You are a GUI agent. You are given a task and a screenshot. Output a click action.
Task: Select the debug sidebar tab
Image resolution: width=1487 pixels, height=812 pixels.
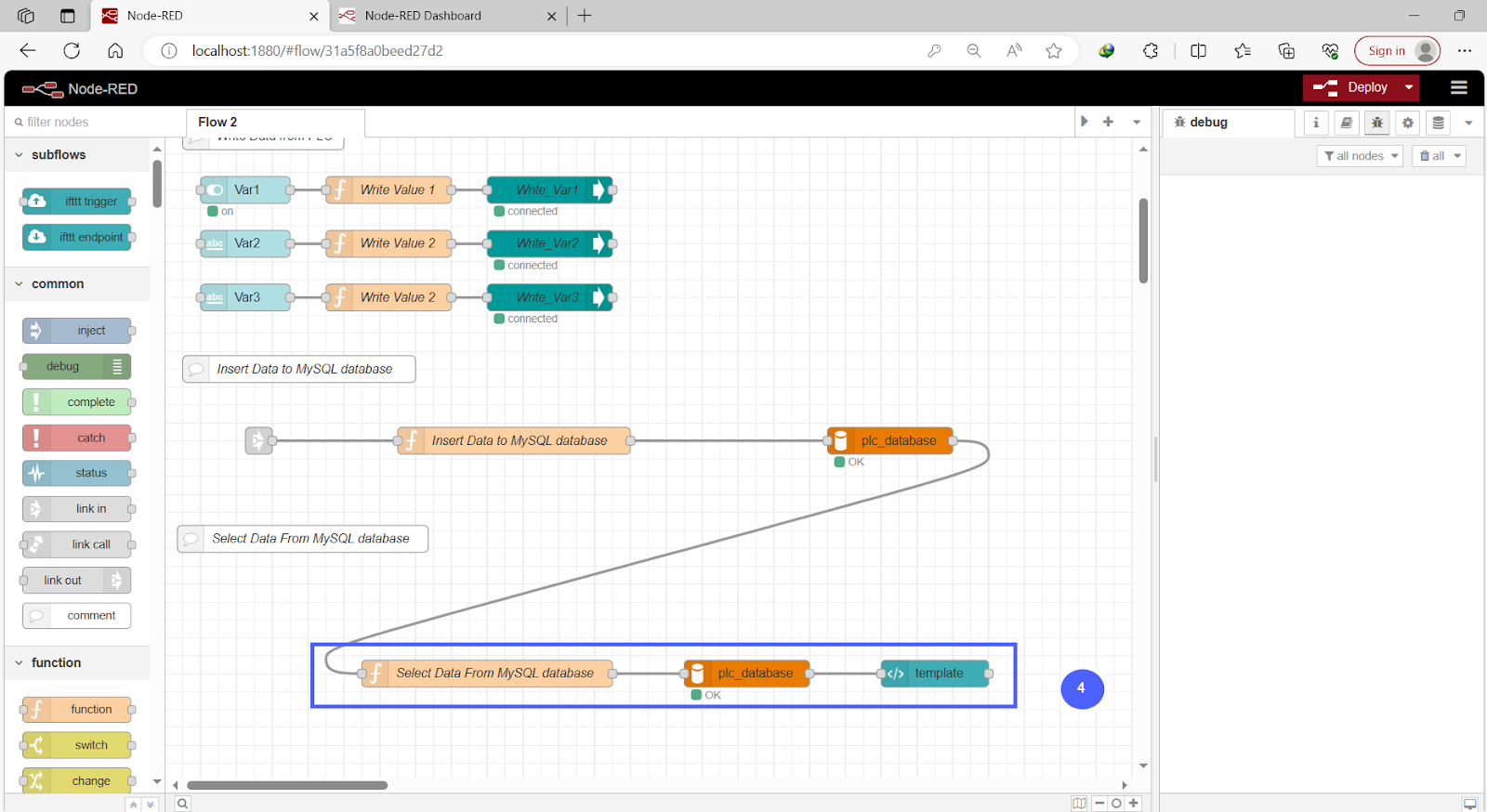pyautogui.click(x=1229, y=123)
